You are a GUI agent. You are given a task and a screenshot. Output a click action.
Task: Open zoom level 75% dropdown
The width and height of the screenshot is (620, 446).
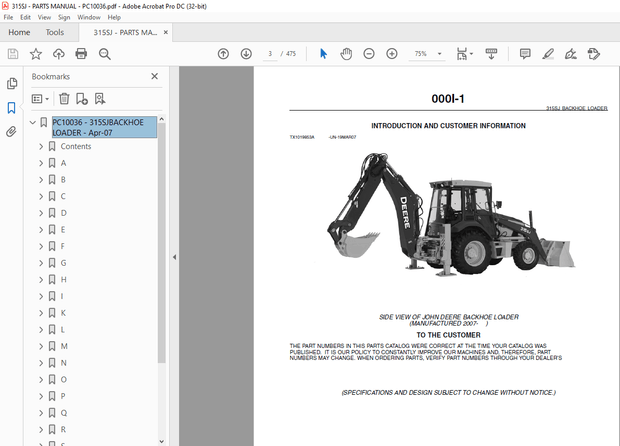(439, 54)
